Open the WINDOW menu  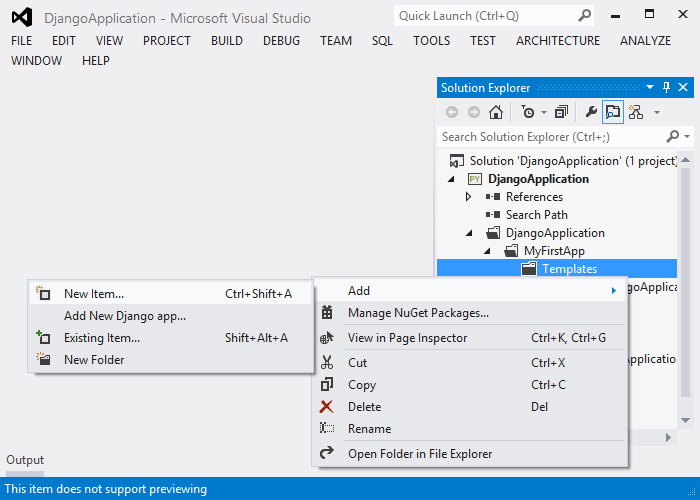[x=36, y=60]
